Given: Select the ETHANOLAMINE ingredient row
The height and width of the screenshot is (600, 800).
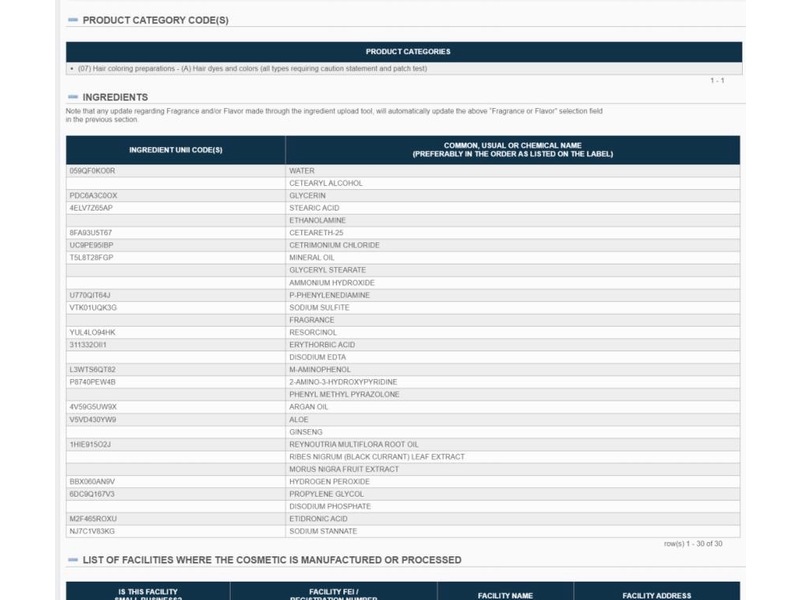Looking at the screenshot, I should 403,220.
